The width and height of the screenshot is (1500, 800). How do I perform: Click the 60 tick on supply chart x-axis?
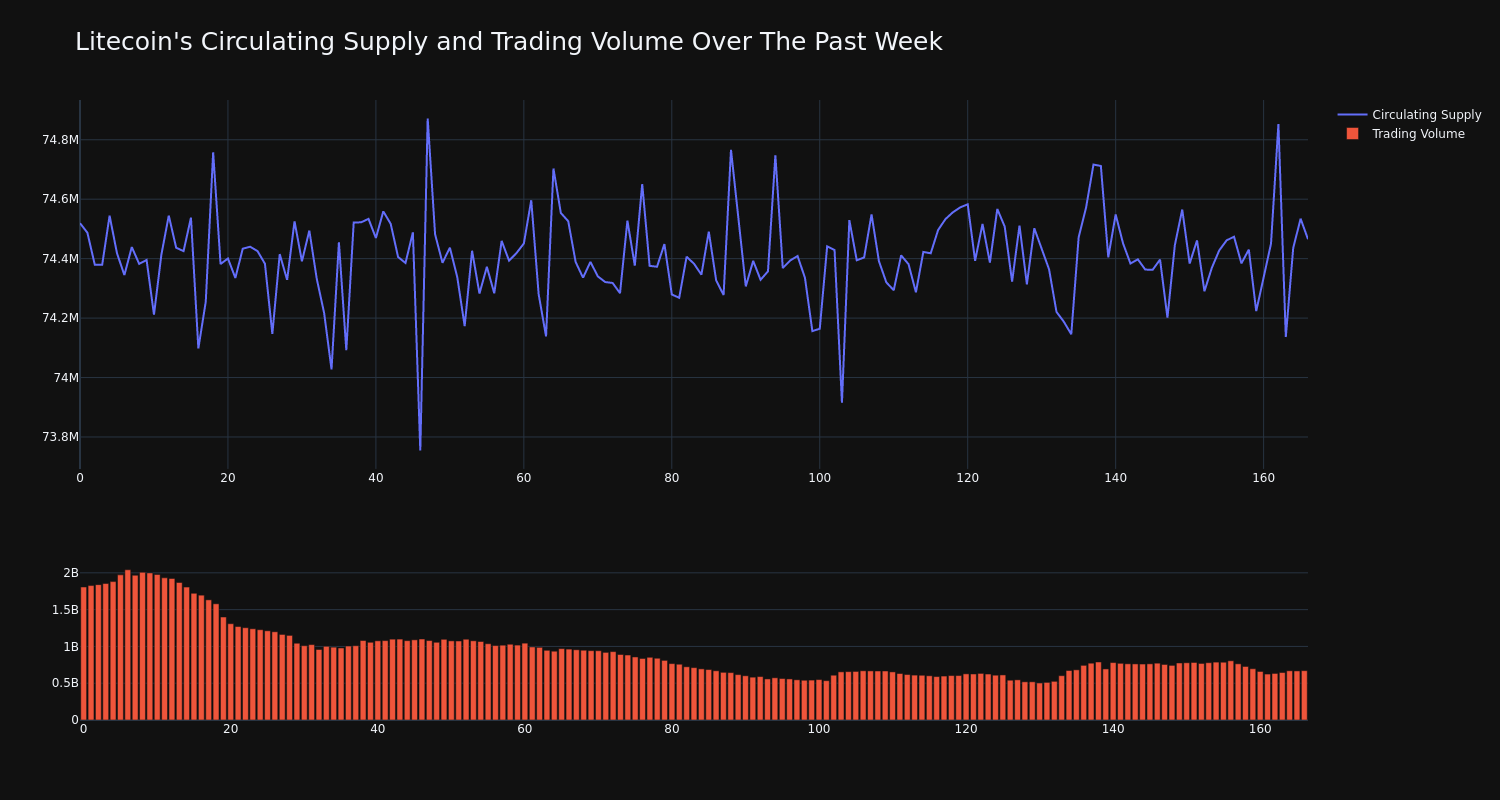524,478
